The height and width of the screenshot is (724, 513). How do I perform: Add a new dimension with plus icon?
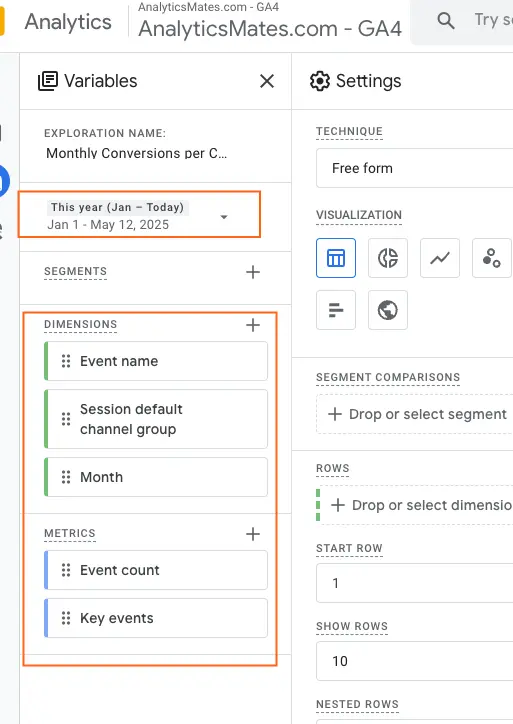(253, 325)
